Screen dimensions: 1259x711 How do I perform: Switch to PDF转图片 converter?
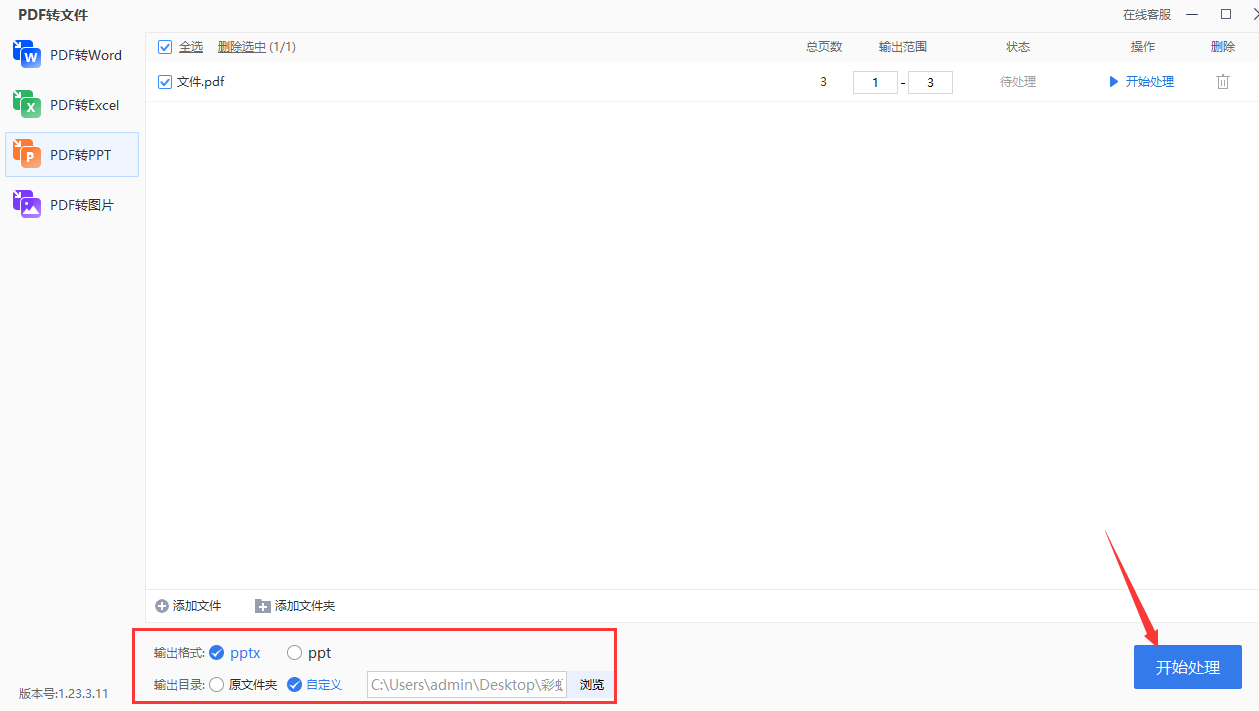71,205
